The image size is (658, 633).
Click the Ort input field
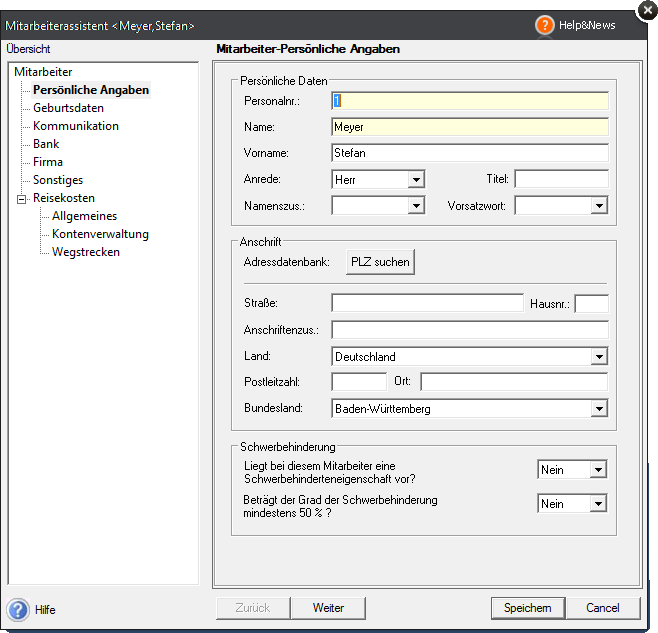click(514, 382)
